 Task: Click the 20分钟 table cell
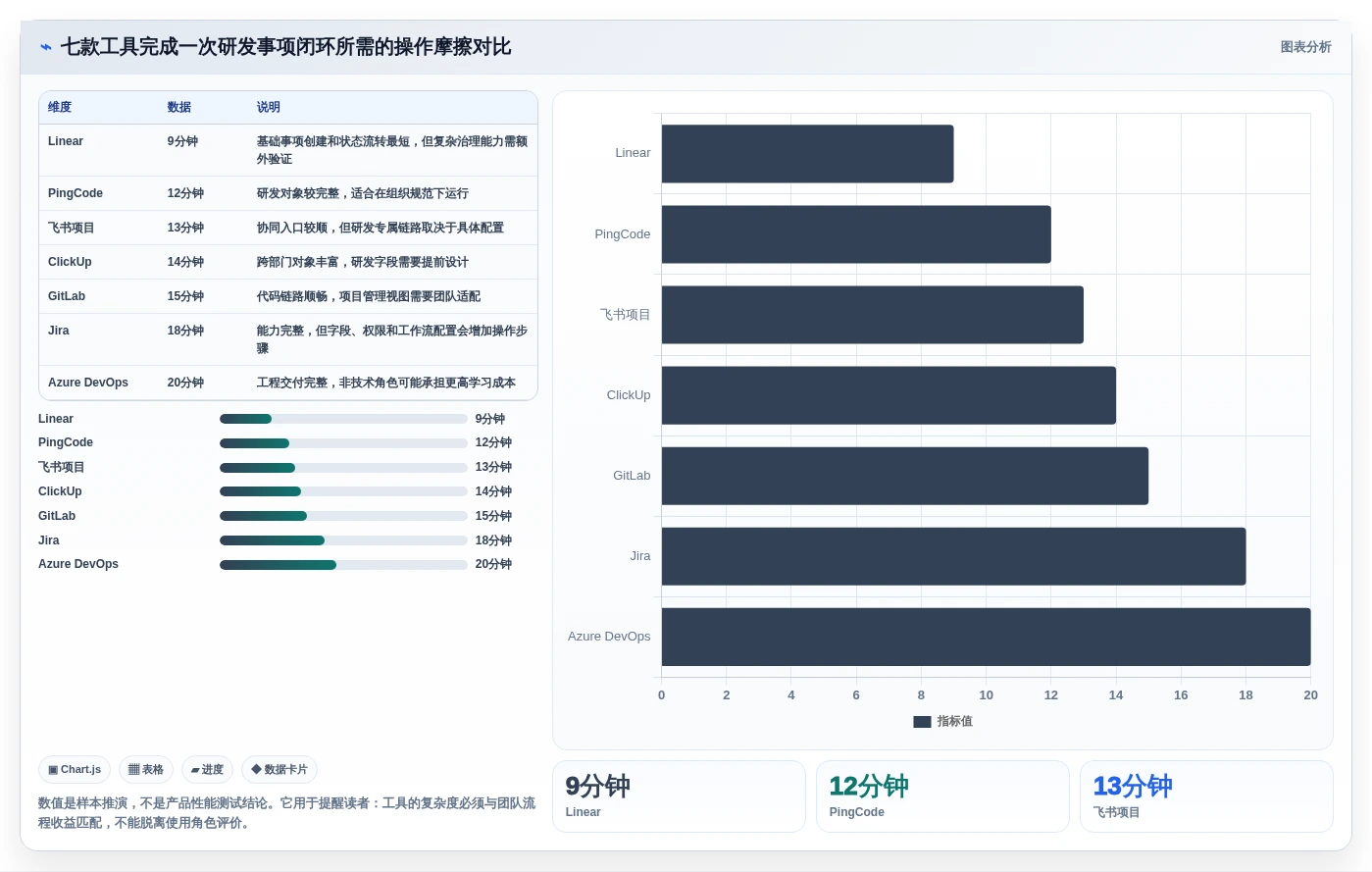coord(185,383)
